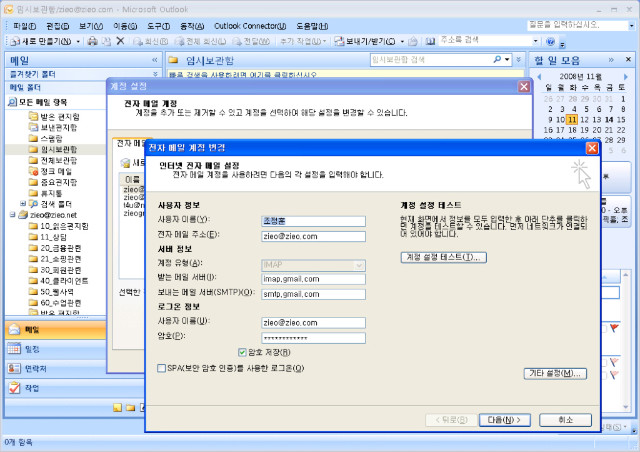The height and width of the screenshot is (452, 640).
Task: Open the 스팸함 spam folder
Action: (46, 138)
